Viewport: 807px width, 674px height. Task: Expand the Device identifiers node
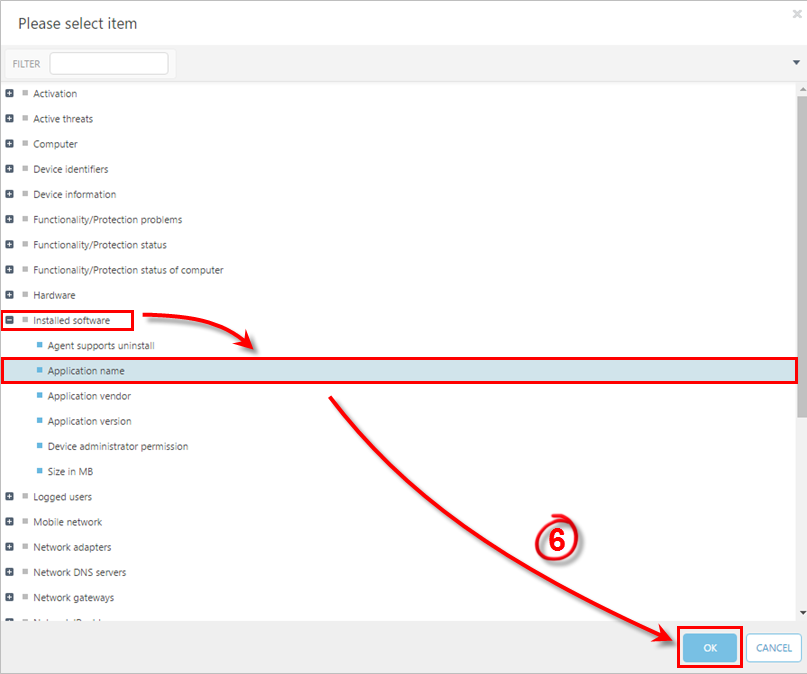coord(10,170)
